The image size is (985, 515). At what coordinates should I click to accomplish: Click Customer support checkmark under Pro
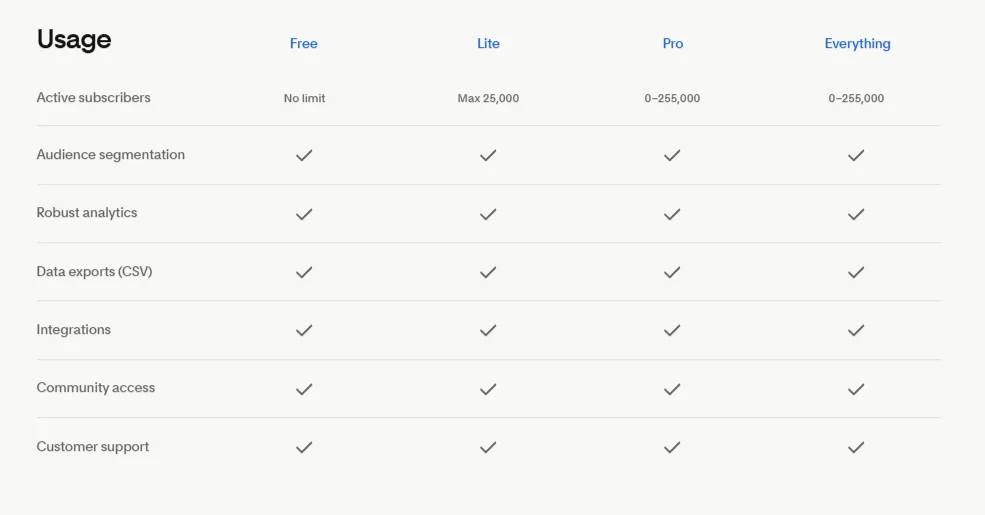pos(672,447)
